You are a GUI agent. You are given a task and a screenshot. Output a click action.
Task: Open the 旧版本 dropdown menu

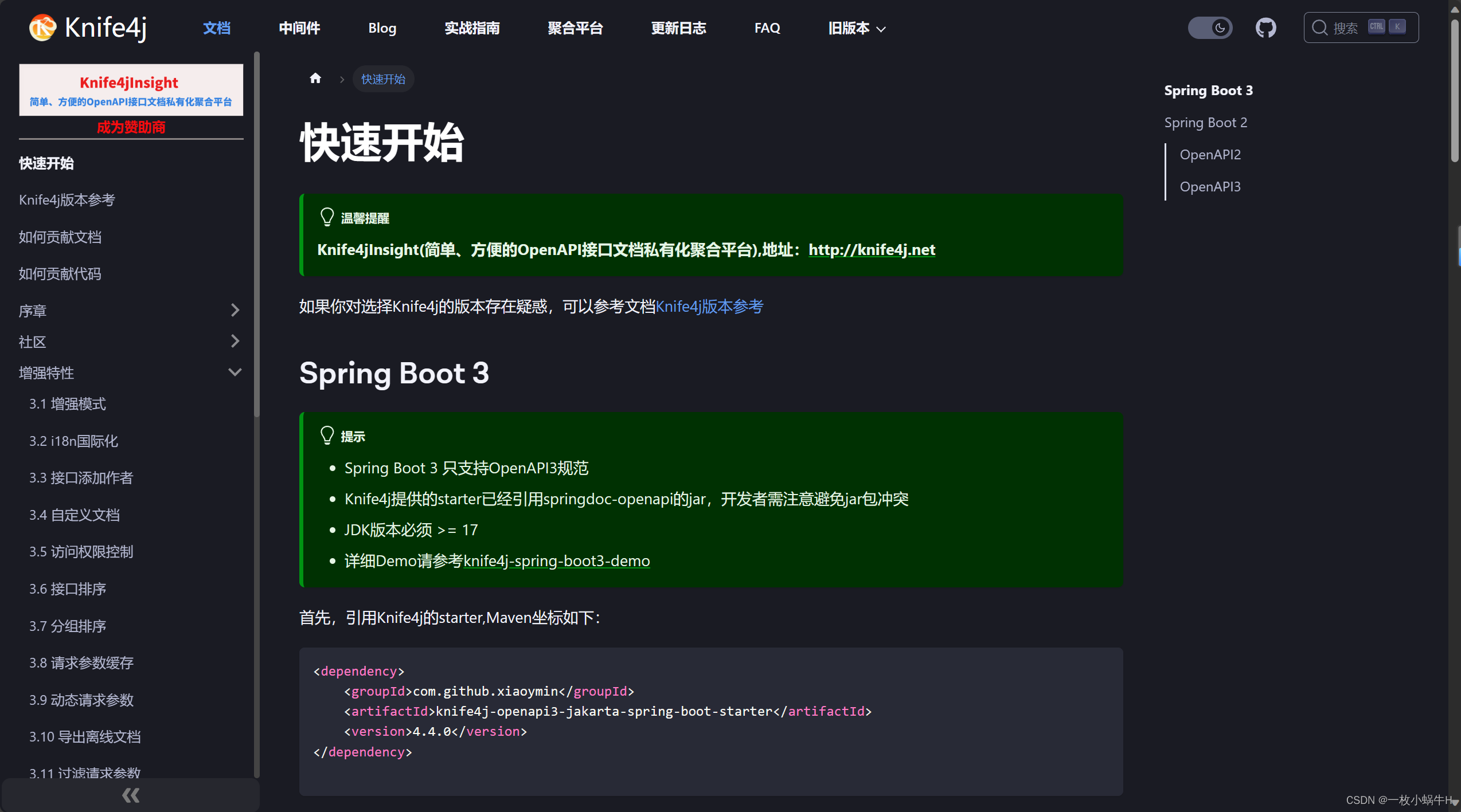point(857,28)
